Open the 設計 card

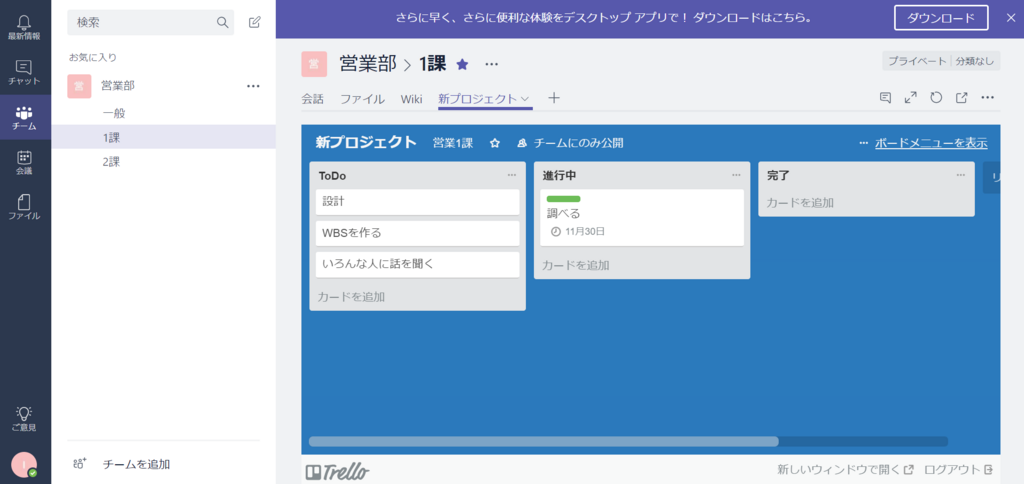tap(418, 202)
